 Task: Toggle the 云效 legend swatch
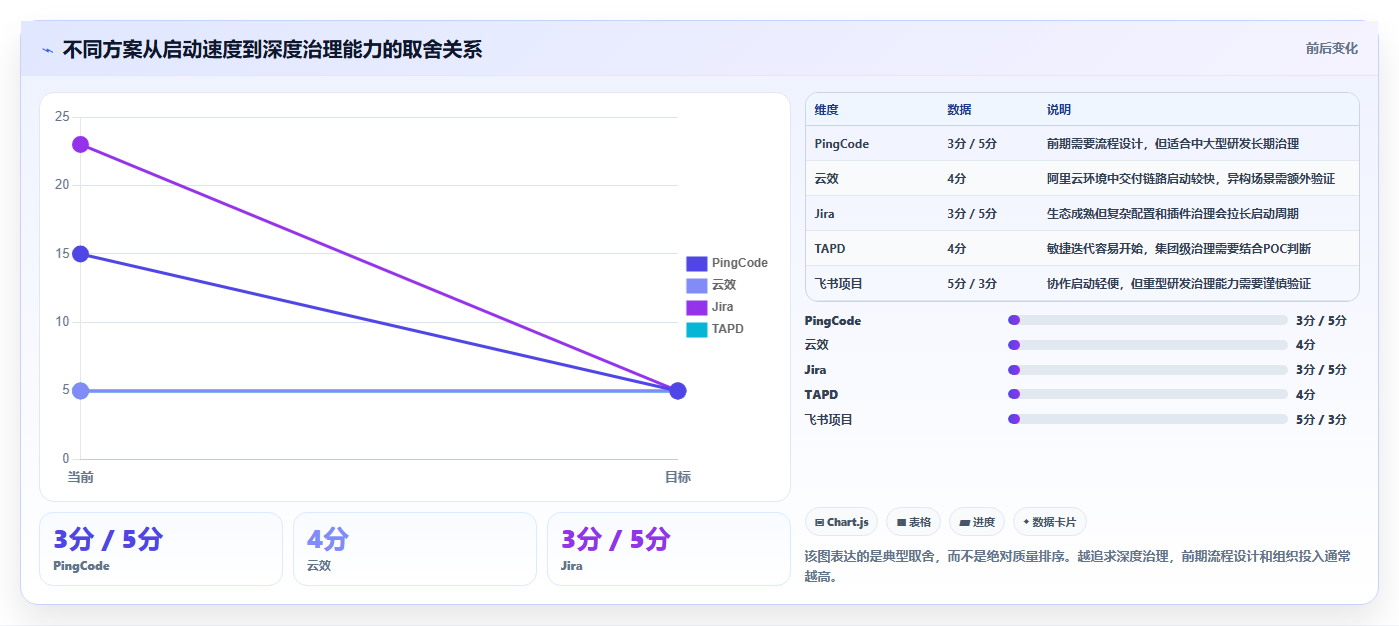point(696,285)
